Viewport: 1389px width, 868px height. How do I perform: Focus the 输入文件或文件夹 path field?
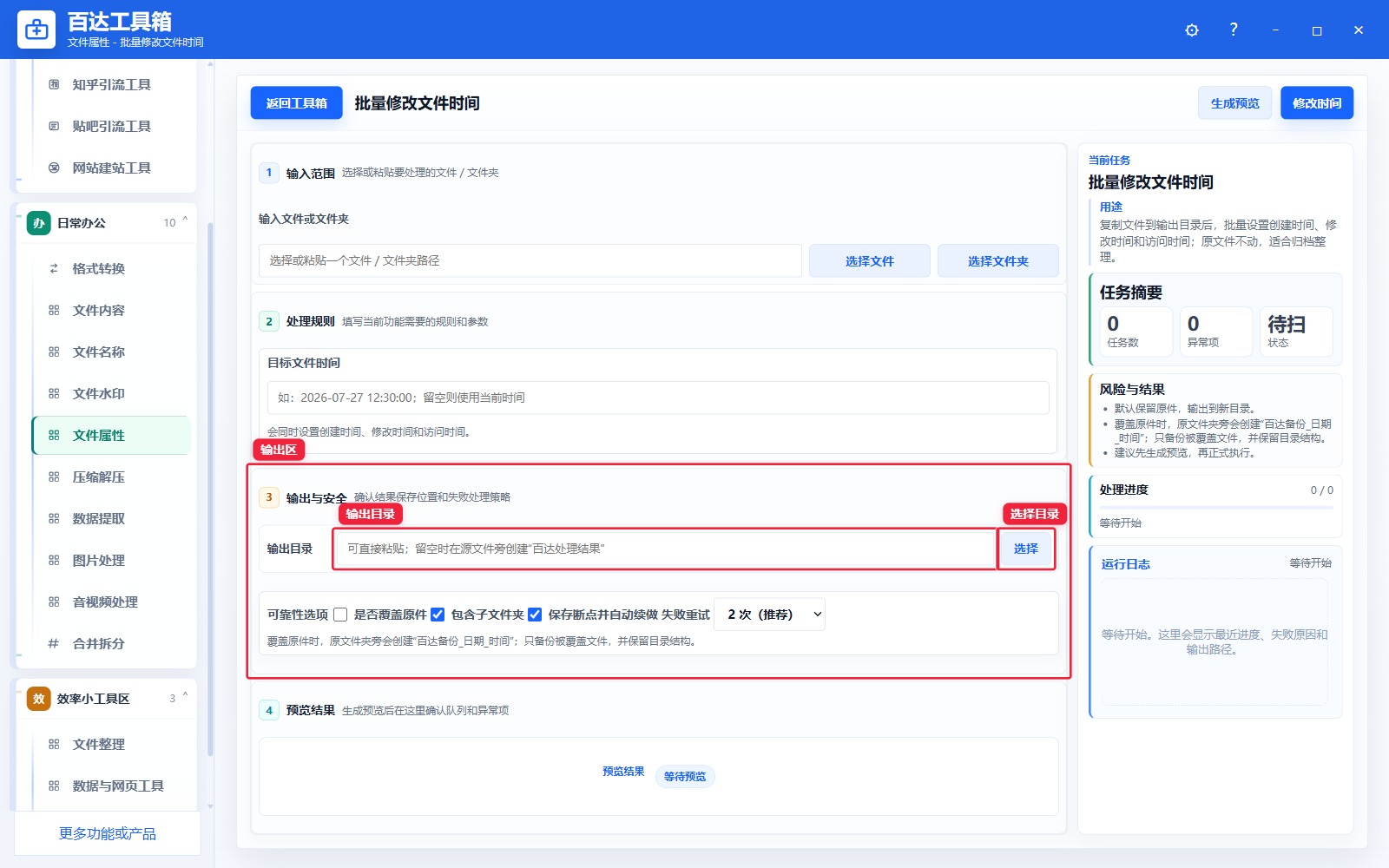point(530,260)
